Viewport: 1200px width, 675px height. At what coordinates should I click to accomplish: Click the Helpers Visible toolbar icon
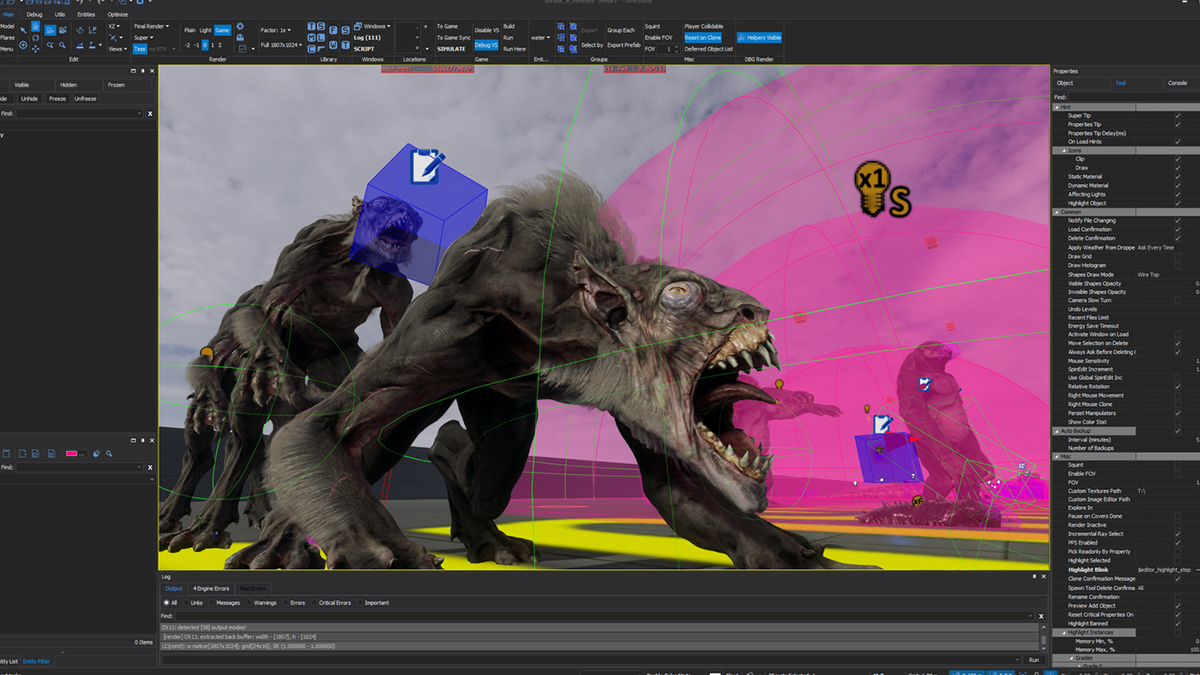tap(760, 38)
